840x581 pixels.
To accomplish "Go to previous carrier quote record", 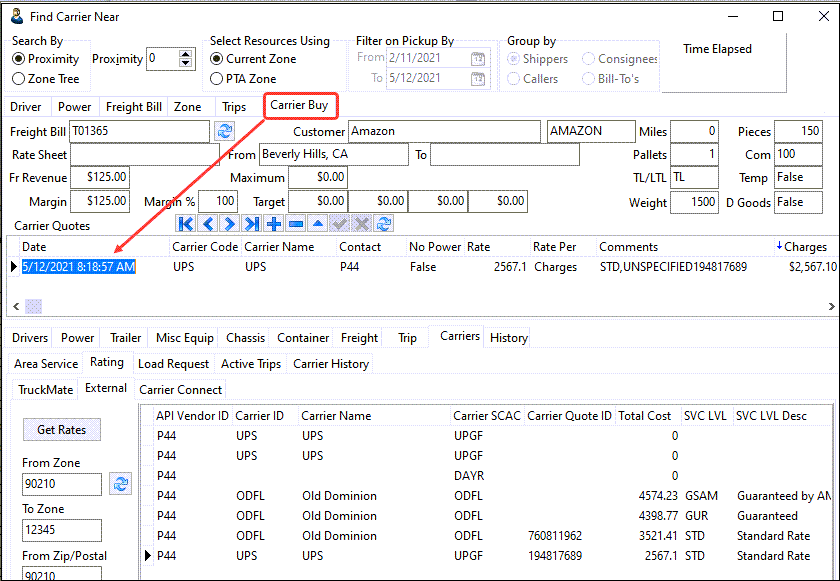I will point(208,224).
